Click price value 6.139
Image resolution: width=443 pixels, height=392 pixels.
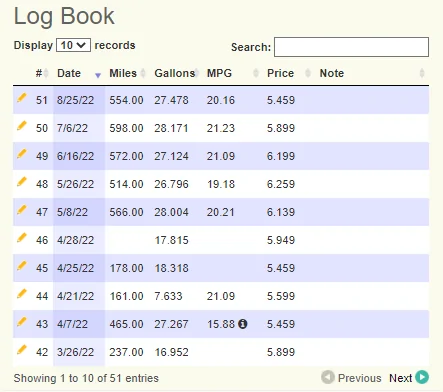tap(281, 212)
